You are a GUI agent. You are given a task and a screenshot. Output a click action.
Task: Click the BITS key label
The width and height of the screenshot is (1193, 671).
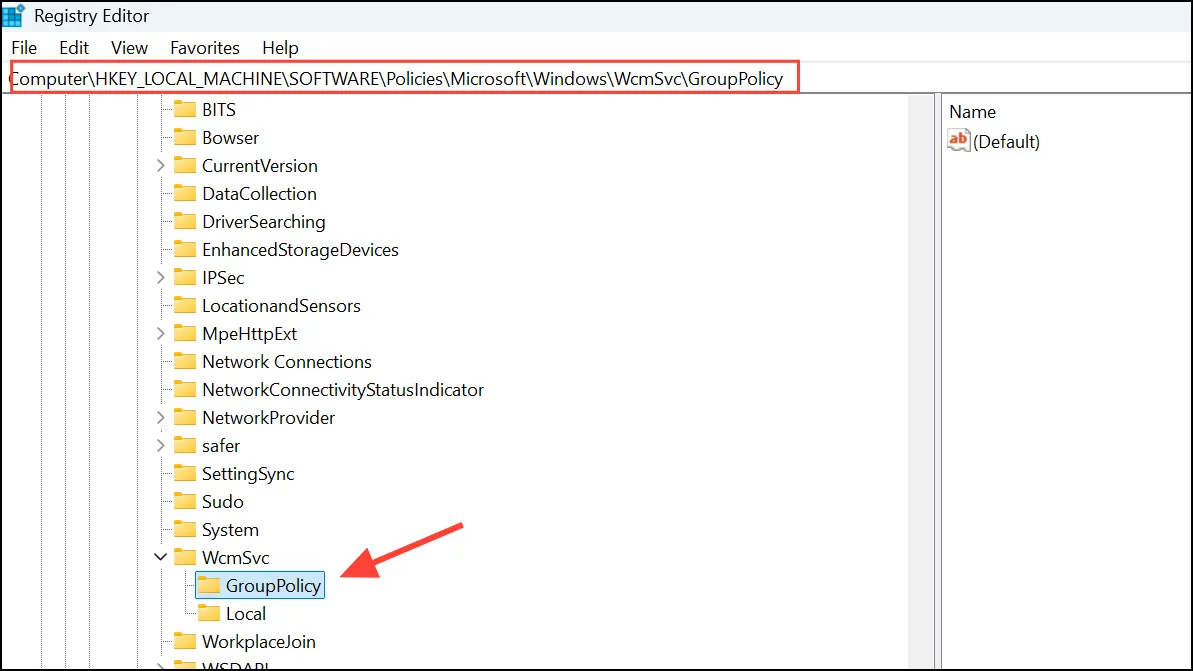(x=219, y=110)
